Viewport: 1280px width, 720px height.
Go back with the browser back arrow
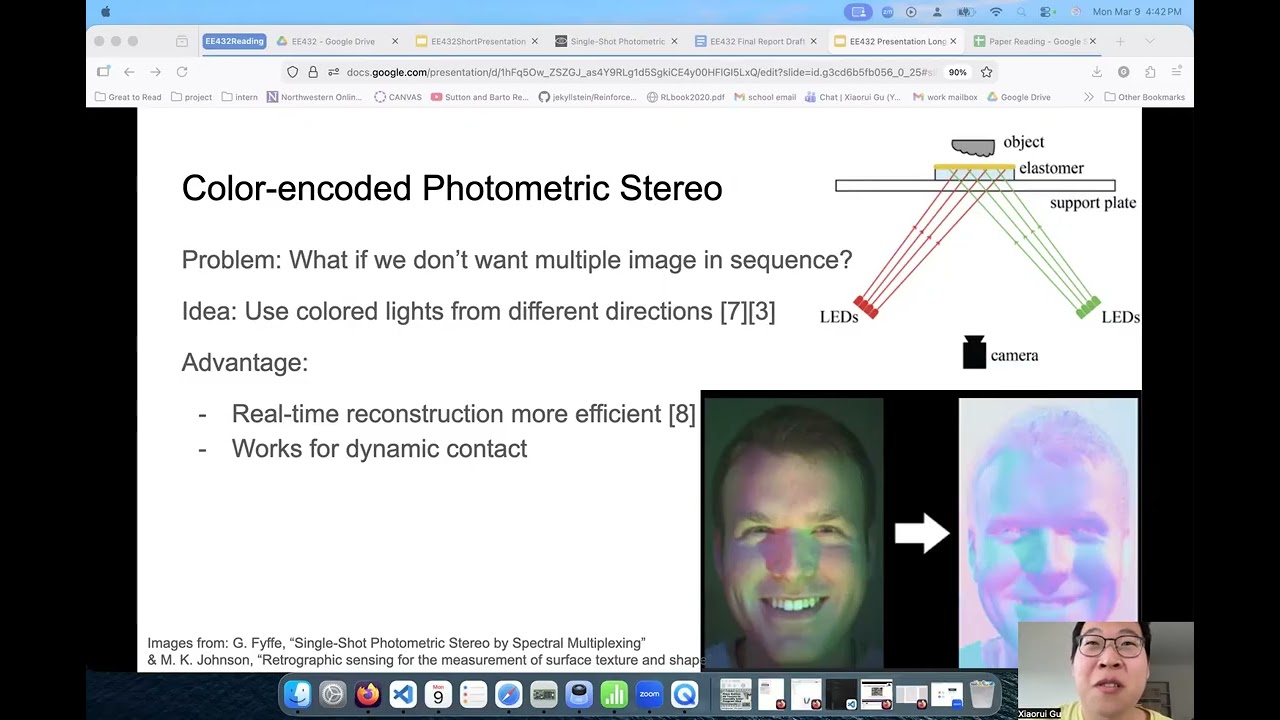[x=129, y=72]
